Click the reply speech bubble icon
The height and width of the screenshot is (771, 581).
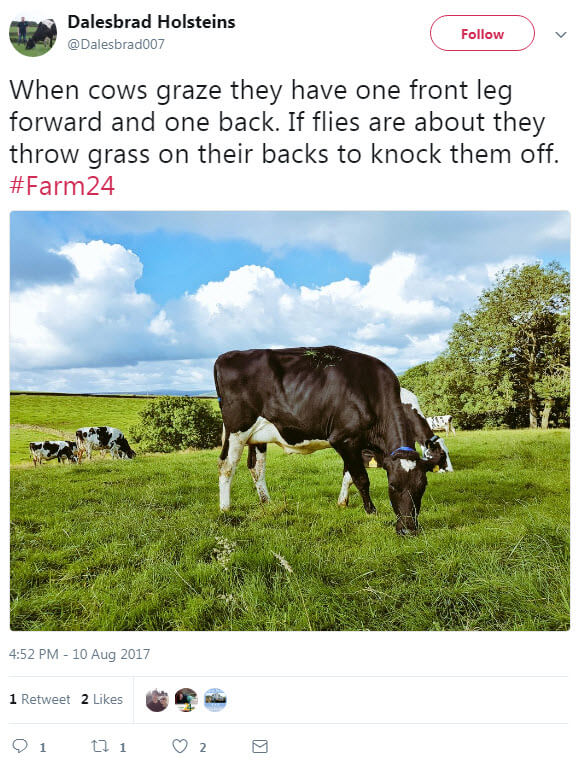[20, 746]
